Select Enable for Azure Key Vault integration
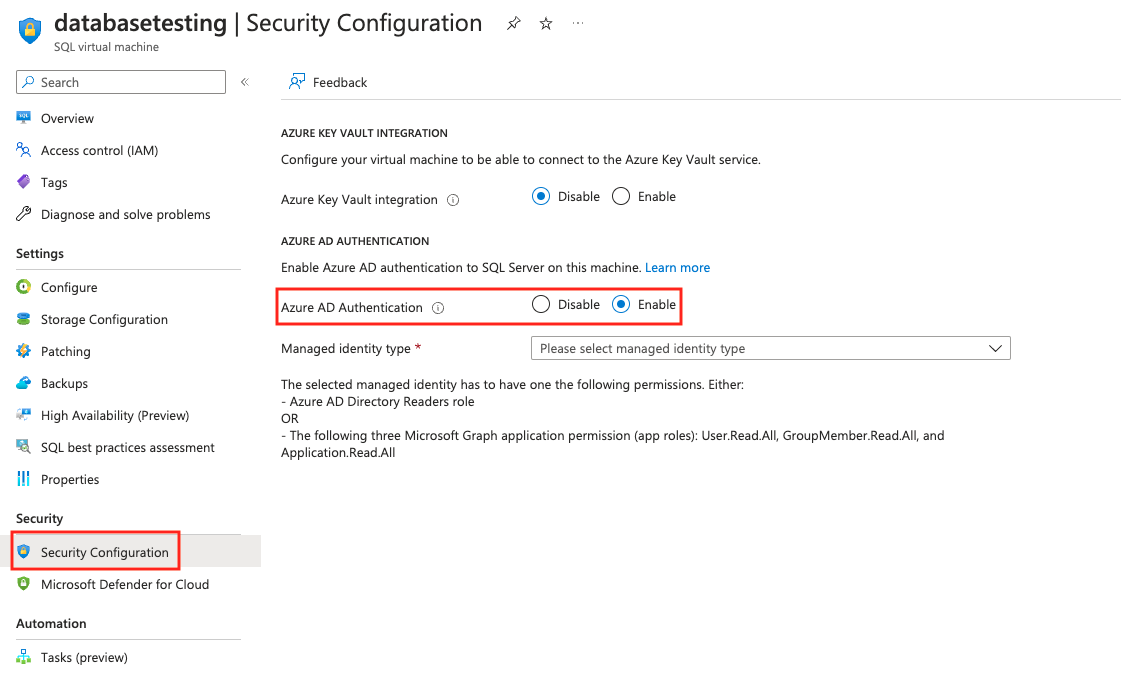Image resolution: width=1121 pixels, height=680 pixels. [x=621, y=197]
